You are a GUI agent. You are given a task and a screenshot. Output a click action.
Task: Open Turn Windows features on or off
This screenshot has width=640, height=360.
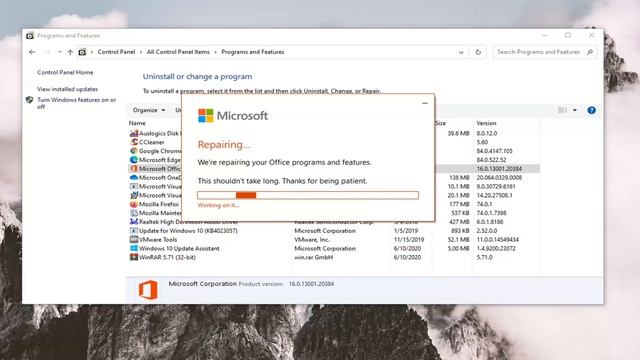coord(76,103)
